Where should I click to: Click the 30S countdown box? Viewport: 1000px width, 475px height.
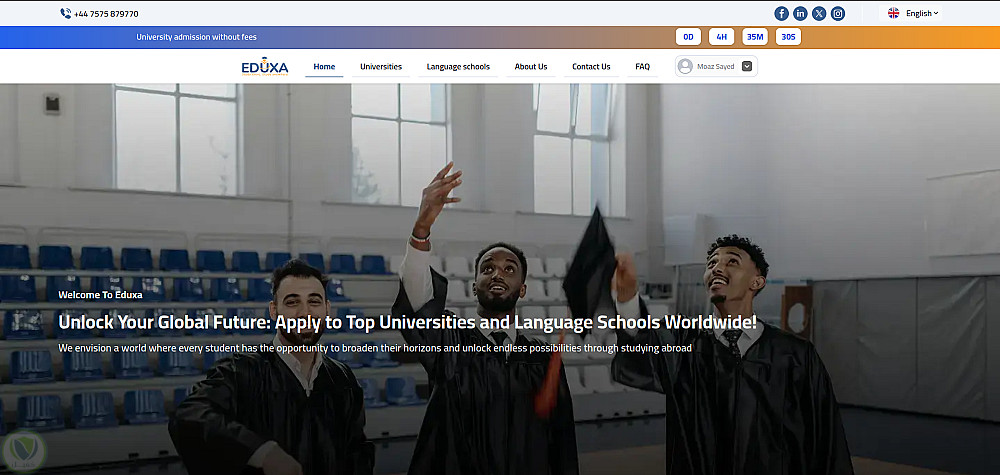click(788, 37)
